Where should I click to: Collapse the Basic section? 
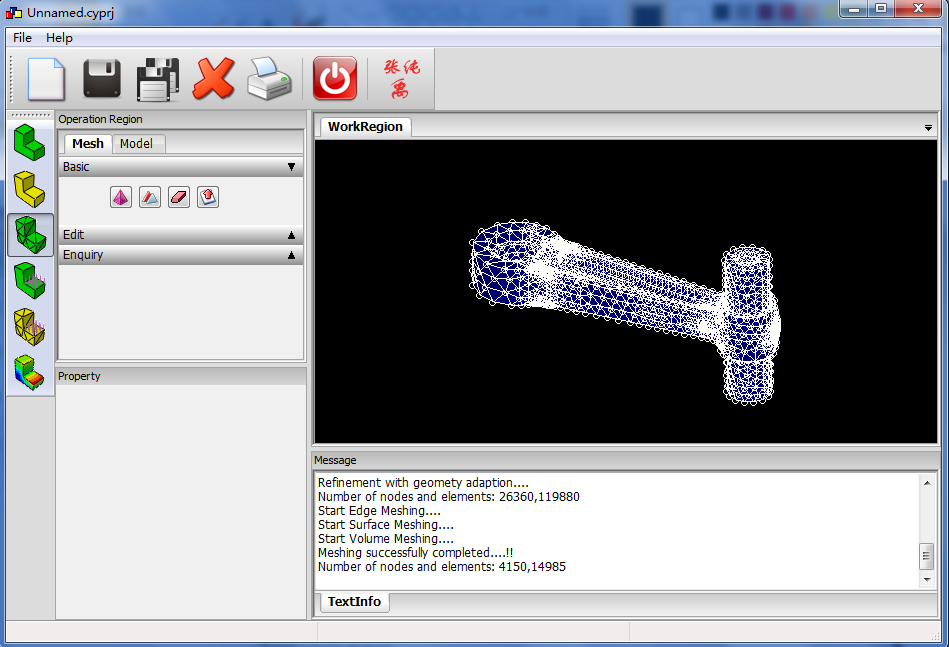180,166
